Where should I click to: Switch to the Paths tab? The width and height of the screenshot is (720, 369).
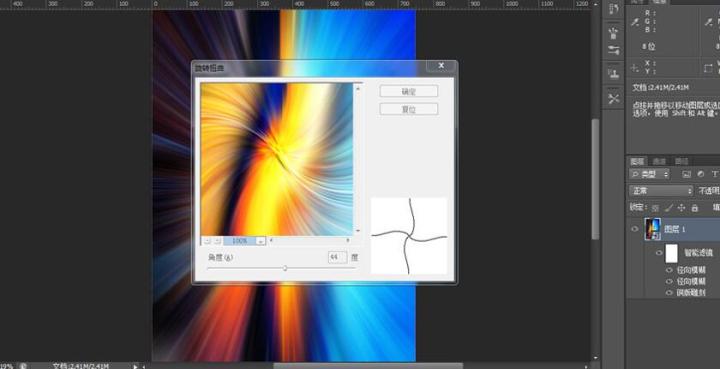click(681, 161)
